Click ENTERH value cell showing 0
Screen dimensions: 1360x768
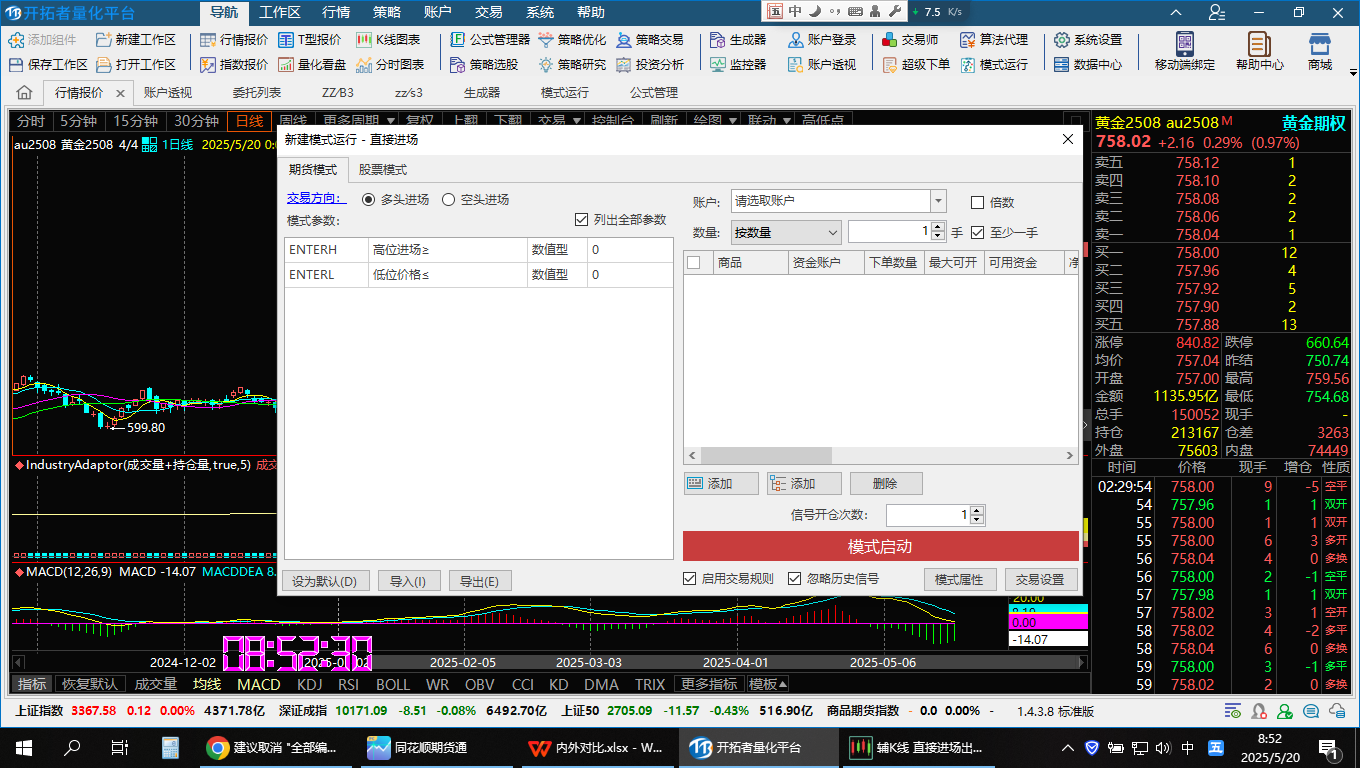pyautogui.click(x=630, y=250)
